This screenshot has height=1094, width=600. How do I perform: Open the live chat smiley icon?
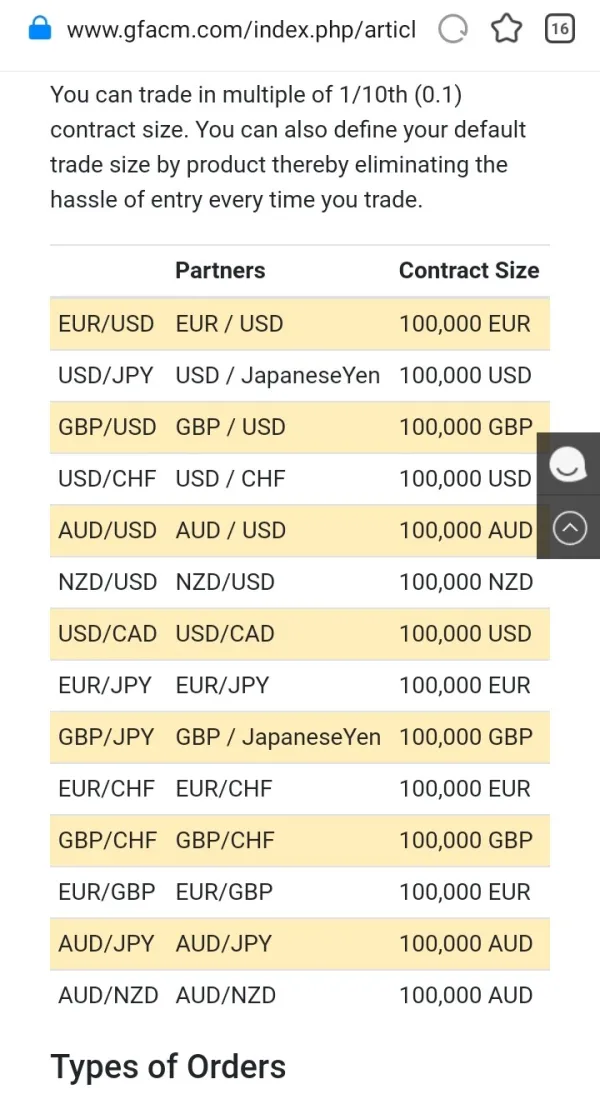coord(569,464)
